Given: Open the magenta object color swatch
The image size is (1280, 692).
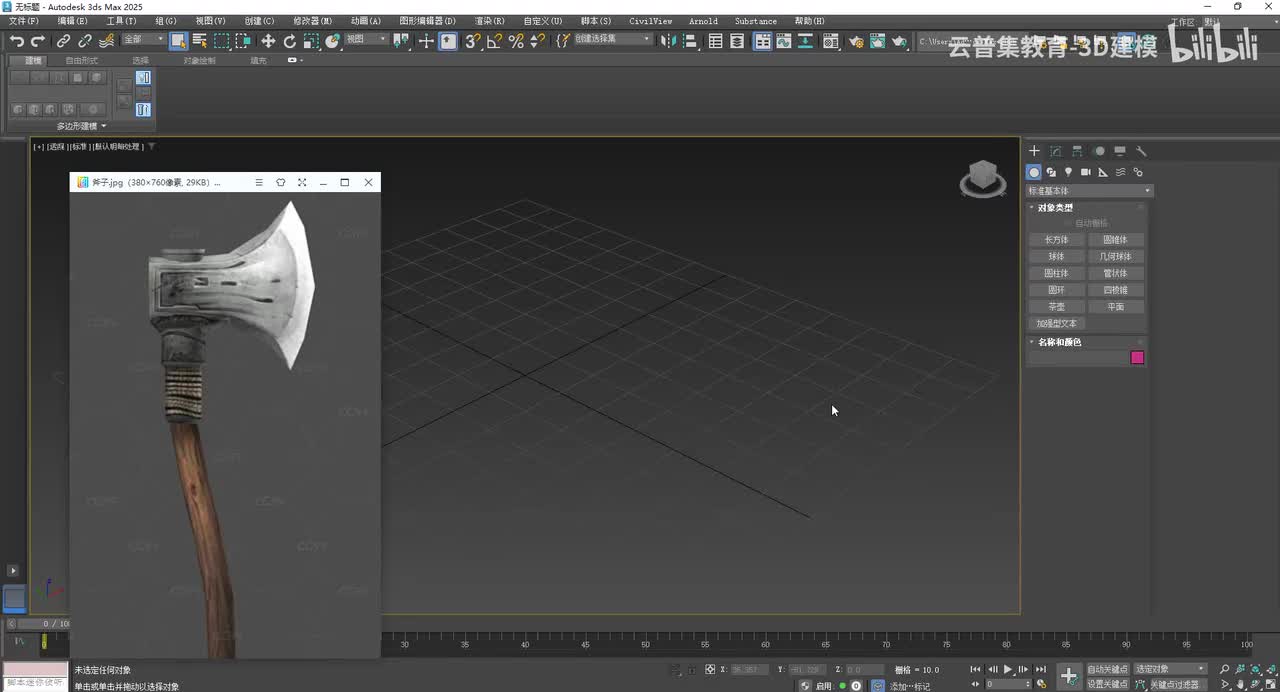Looking at the screenshot, I should [1137, 358].
